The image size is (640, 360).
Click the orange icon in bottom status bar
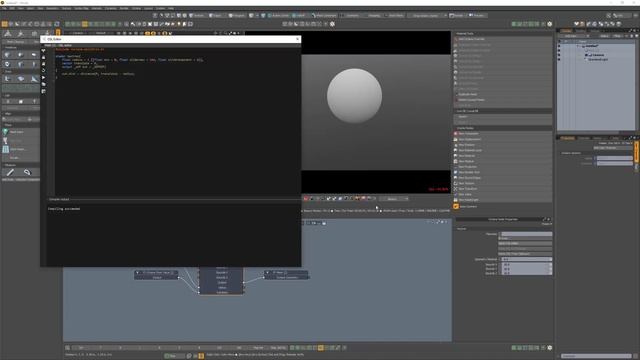click(x=201, y=356)
